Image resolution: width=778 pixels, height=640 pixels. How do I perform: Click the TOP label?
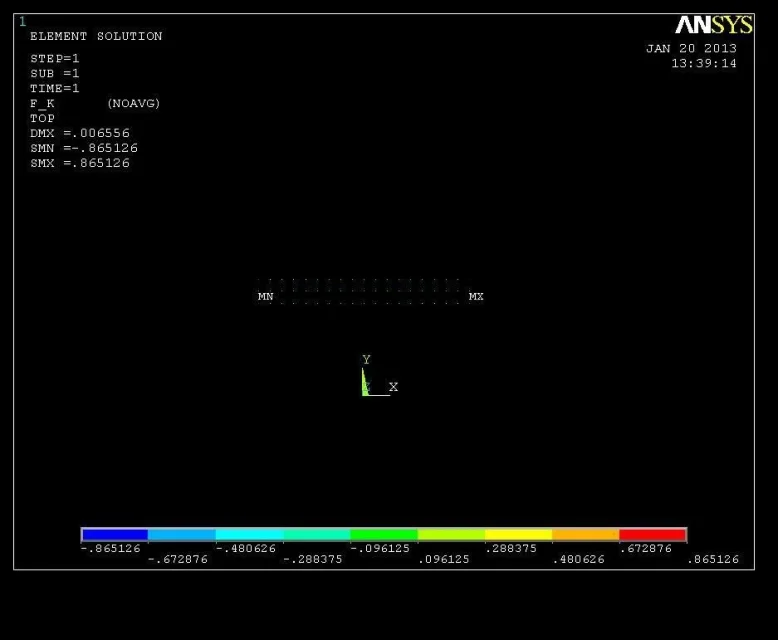42,118
